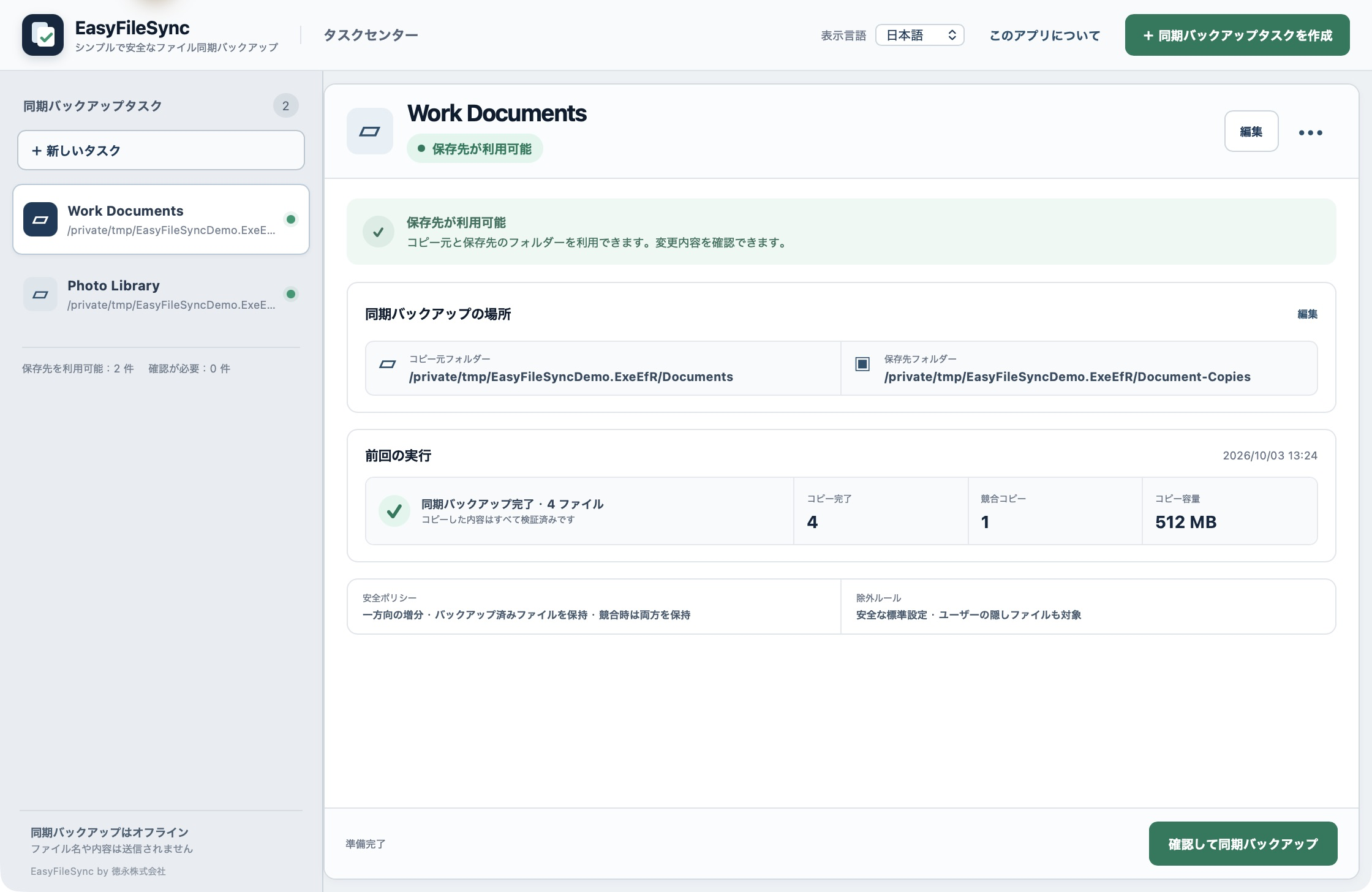Click the checkmark icon in the green banner
The image size is (1372, 892).
pos(379,232)
